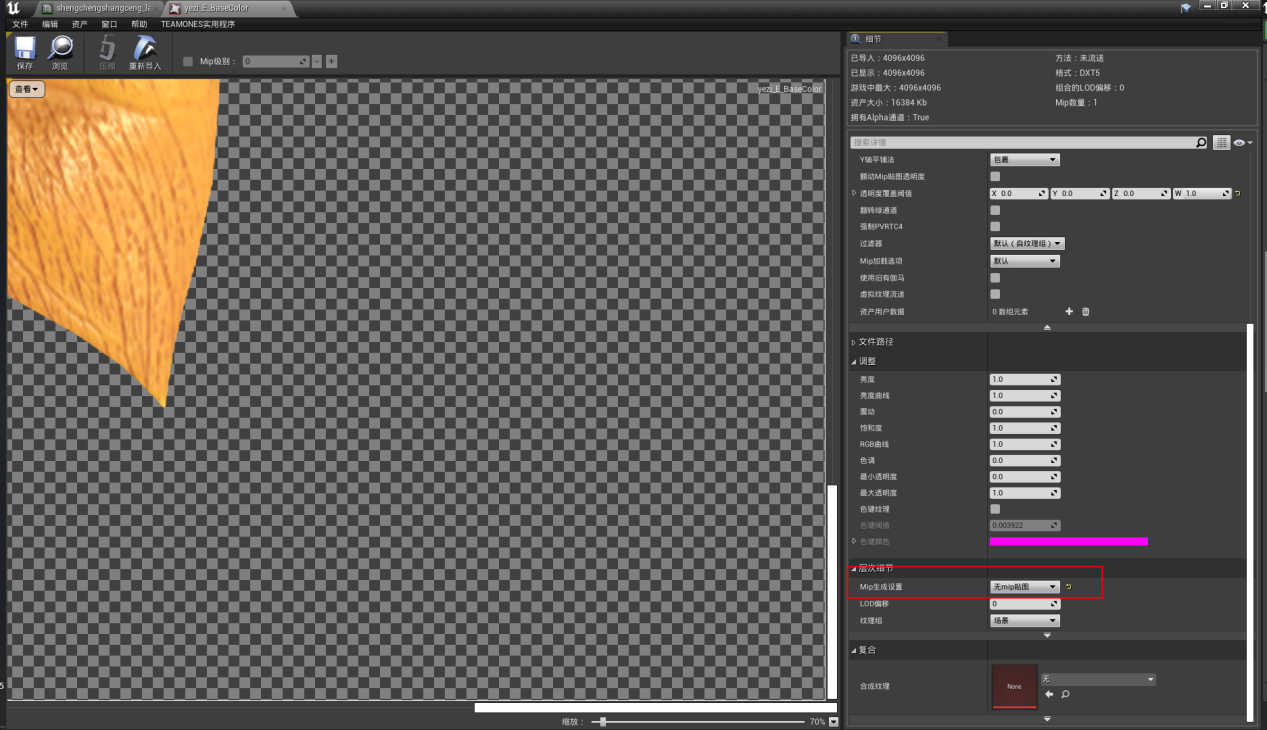The image size is (1267, 730).
Task: Expand the 文件路径 section
Action: click(876, 342)
